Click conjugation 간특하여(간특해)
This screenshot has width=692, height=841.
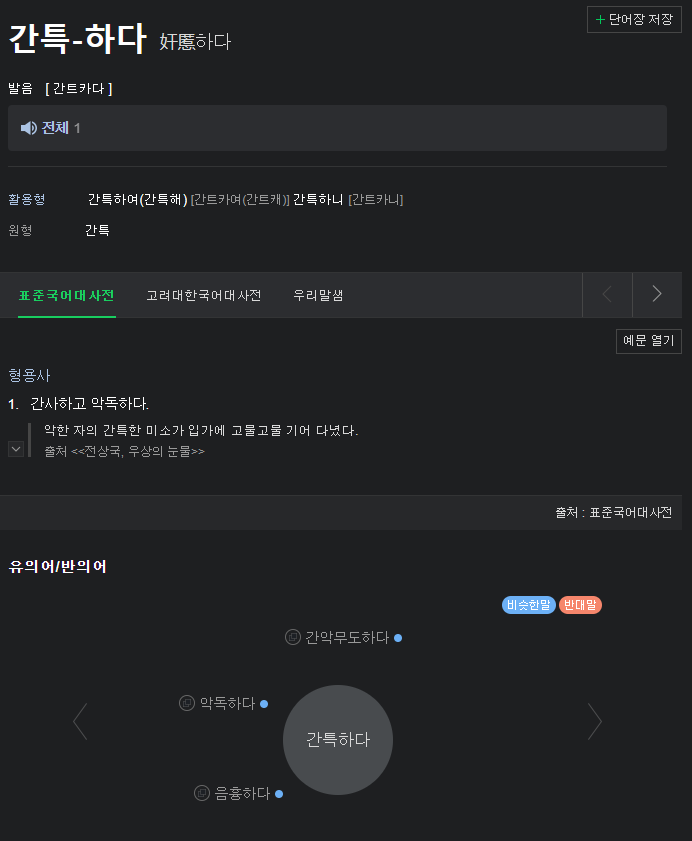[137, 200]
